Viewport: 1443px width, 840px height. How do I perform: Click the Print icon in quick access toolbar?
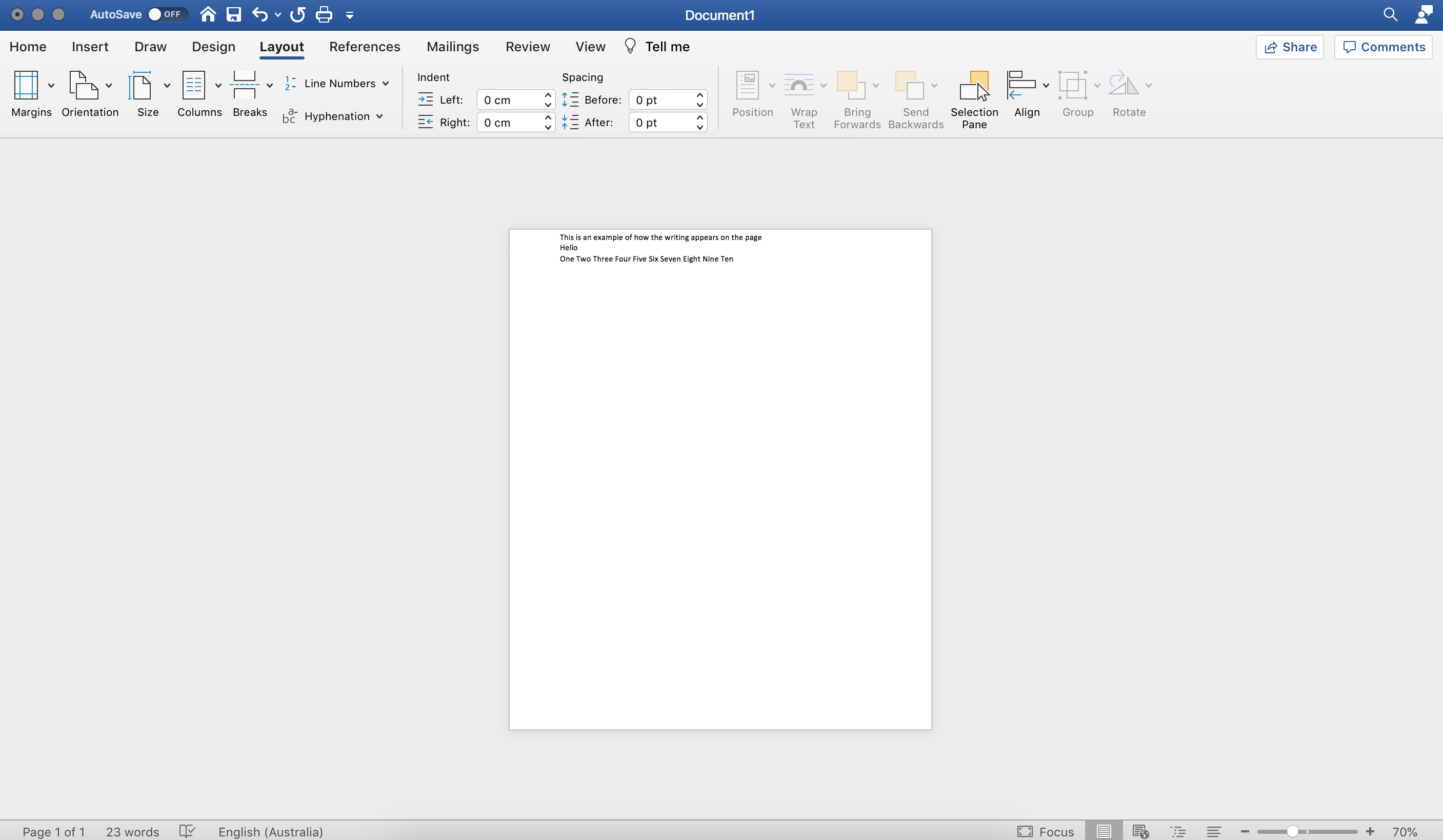[324, 14]
